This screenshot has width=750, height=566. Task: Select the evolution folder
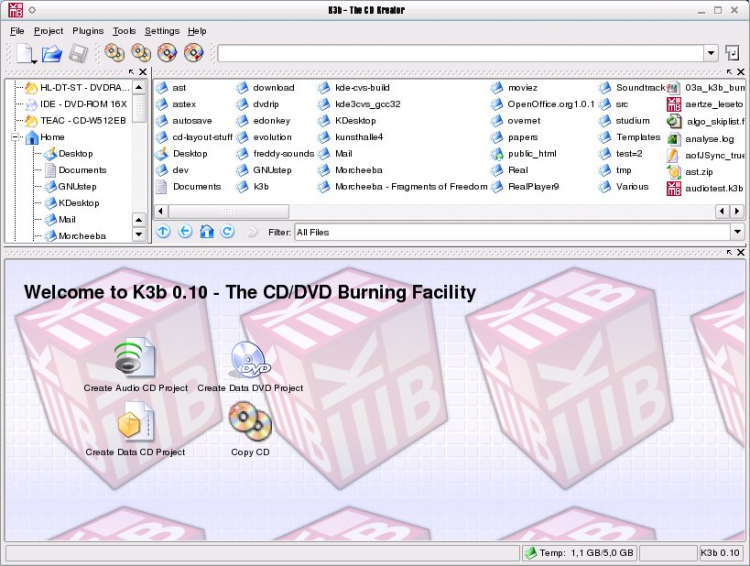coord(264,137)
